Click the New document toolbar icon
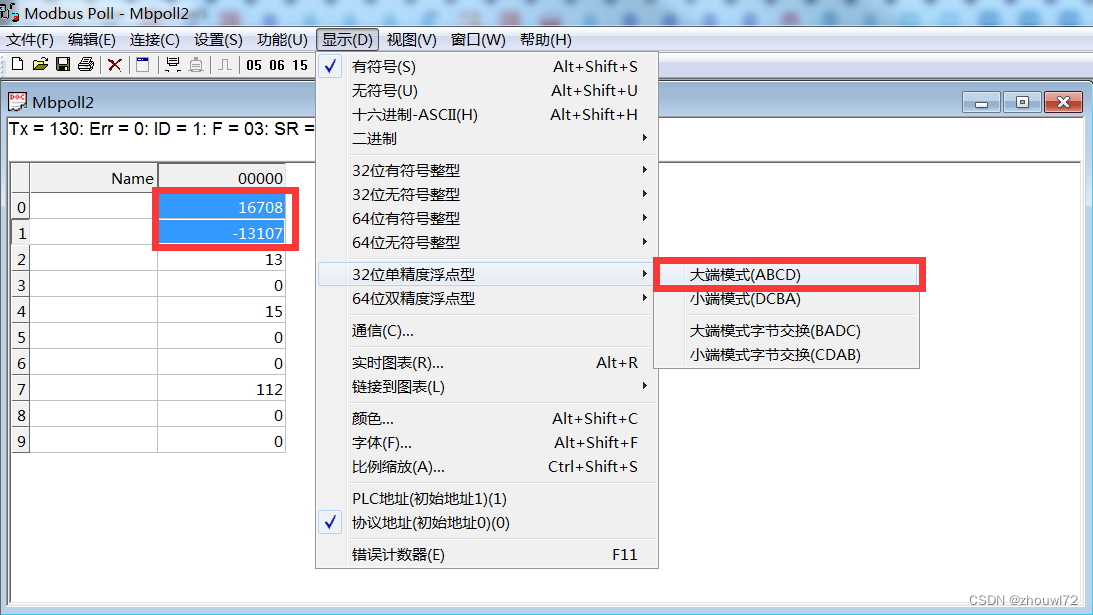The height and width of the screenshot is (615, 1093). pyautogui.click(x=17, y=65)
